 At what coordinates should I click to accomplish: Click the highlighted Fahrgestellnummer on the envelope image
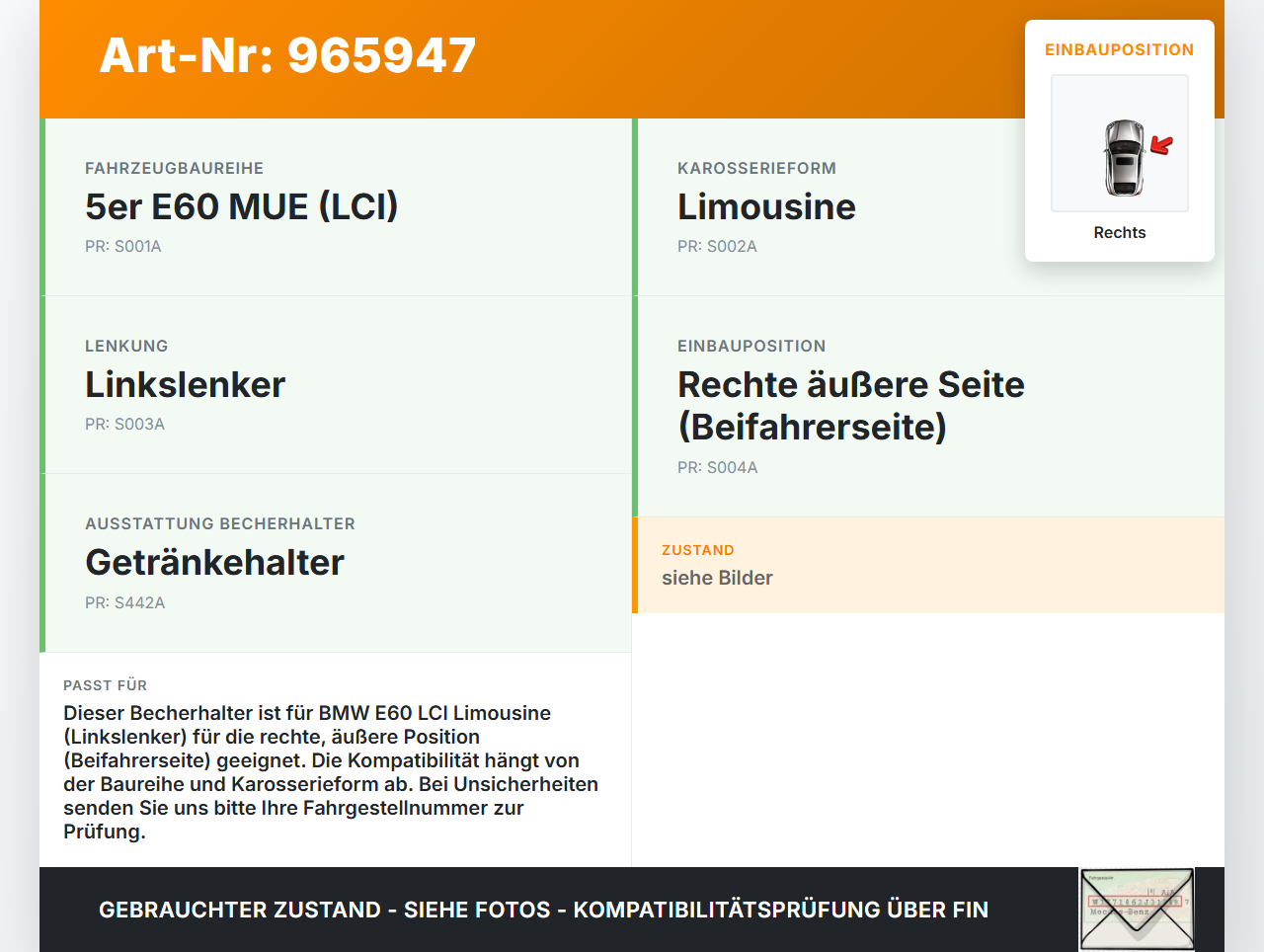point(1135,902)
